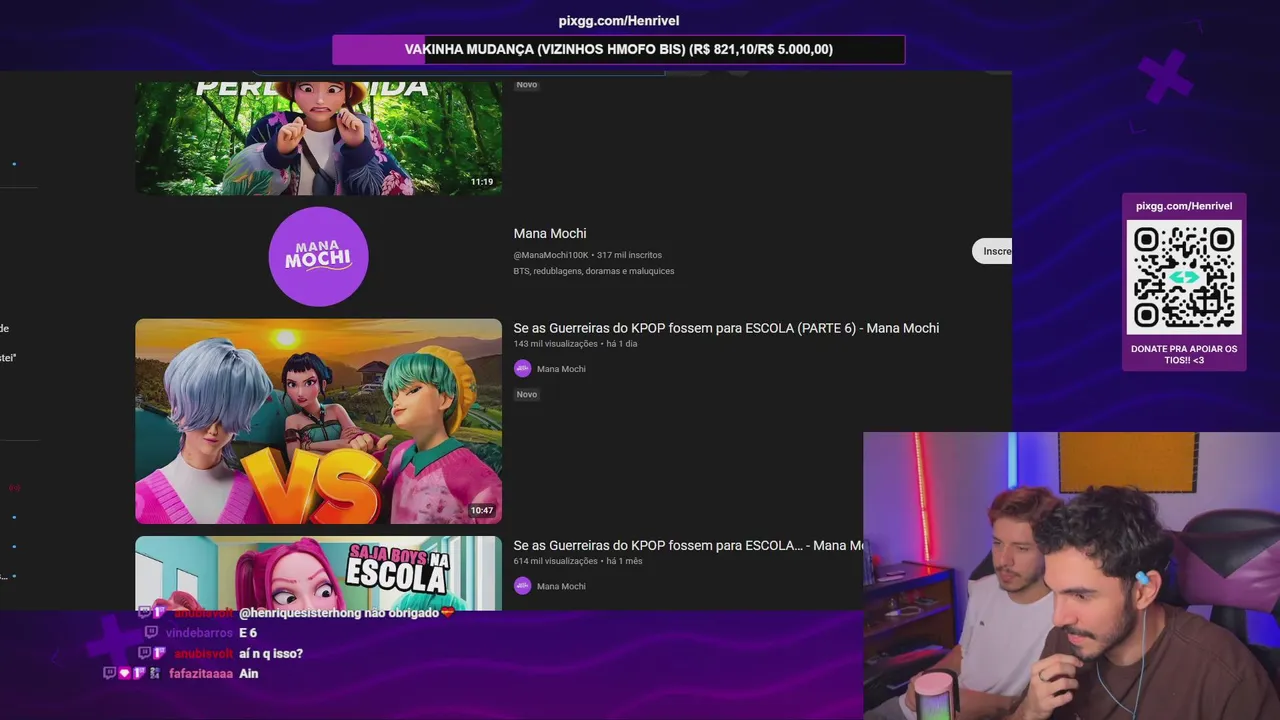Open the 'Se as Guerreiras do KPOP fossem para ESCOLA (PARTE 6)' title
1280x720 pixels.
pos(726,328)
